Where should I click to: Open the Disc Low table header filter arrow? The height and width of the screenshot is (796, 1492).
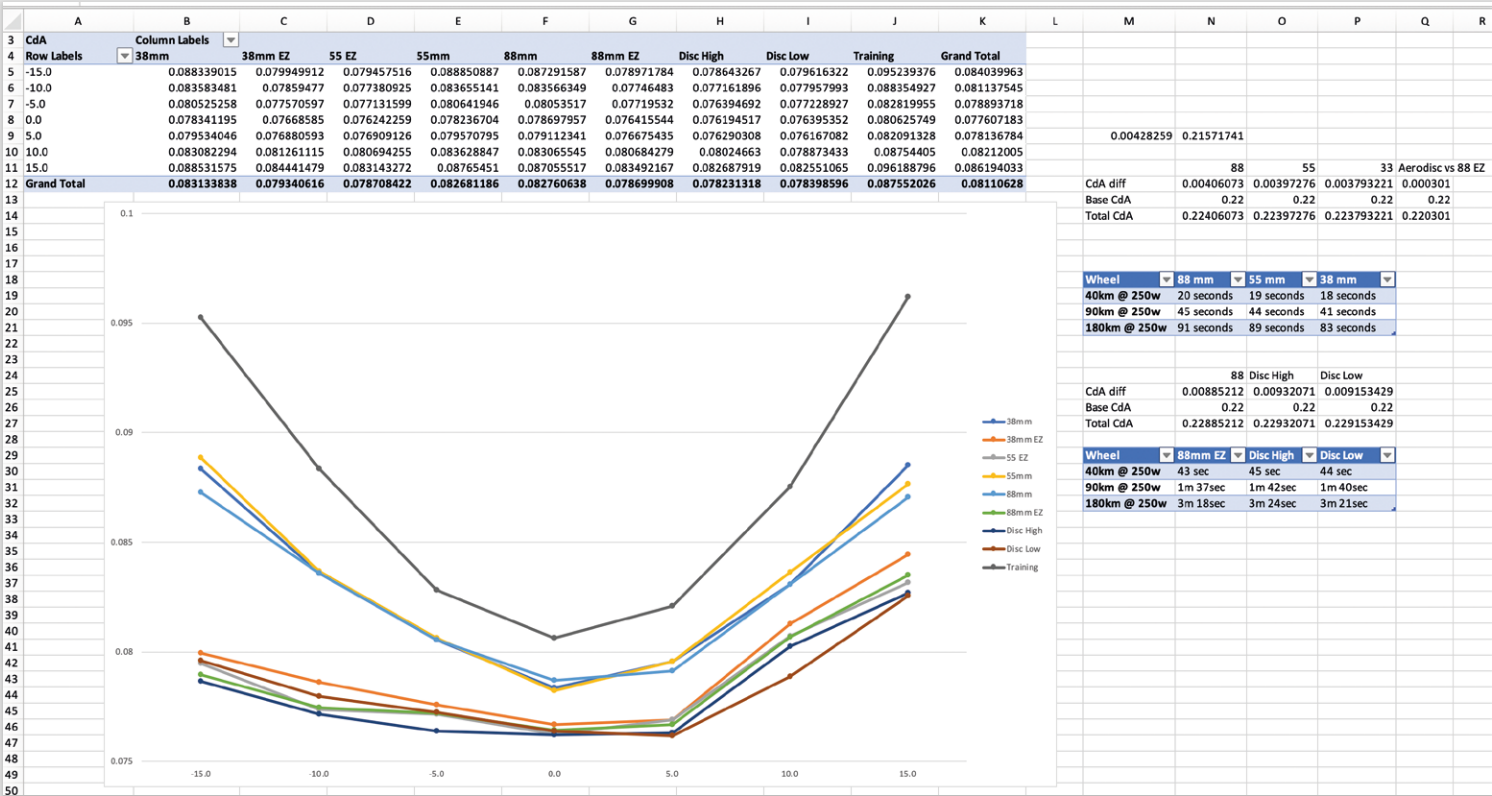pos(1387,455)
